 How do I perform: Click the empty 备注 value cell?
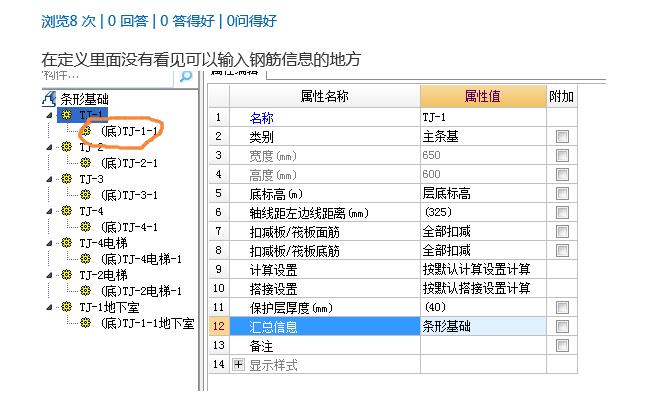[483, 346]
